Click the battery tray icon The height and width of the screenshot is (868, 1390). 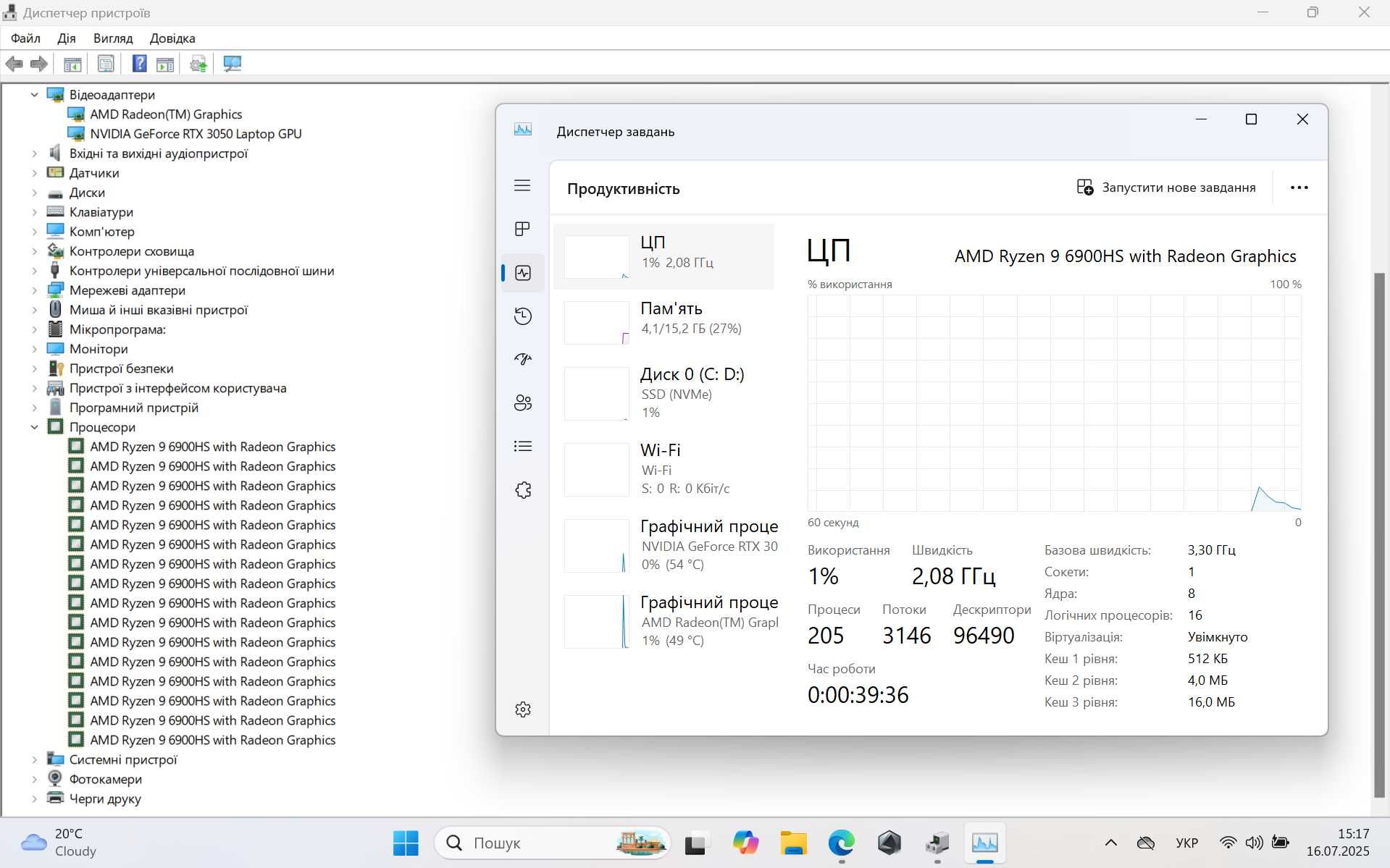pyautogui.click(x=1281, y=843)
